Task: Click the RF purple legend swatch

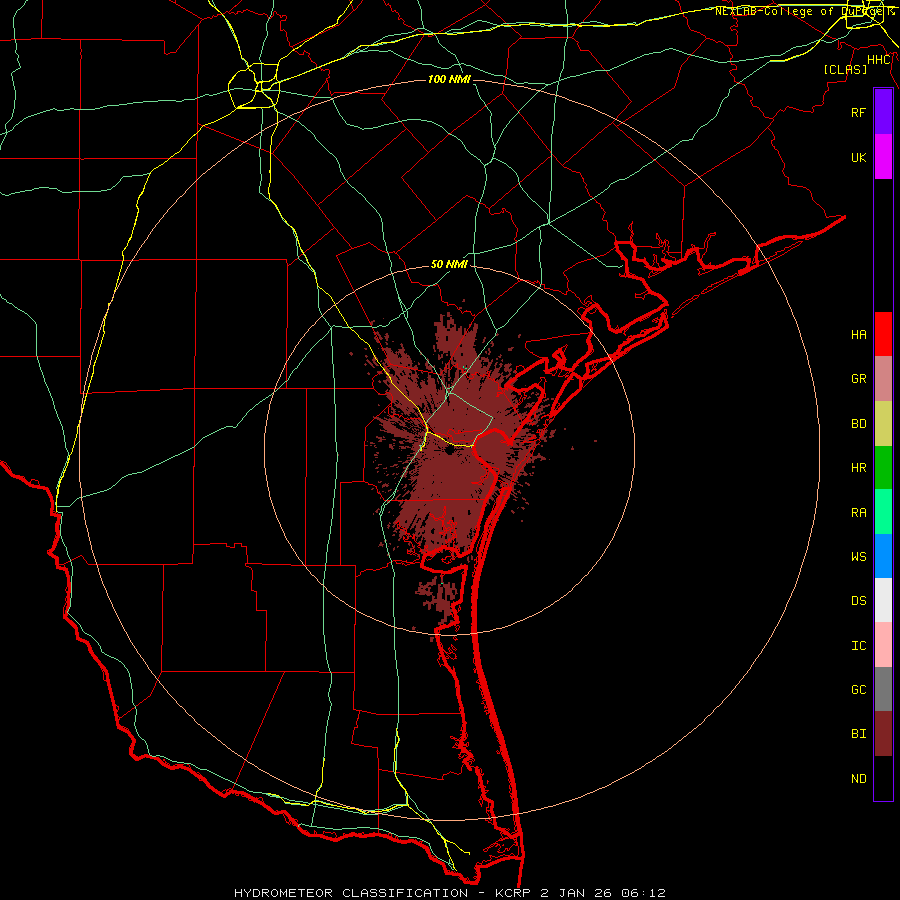Action: click(883, 112)
